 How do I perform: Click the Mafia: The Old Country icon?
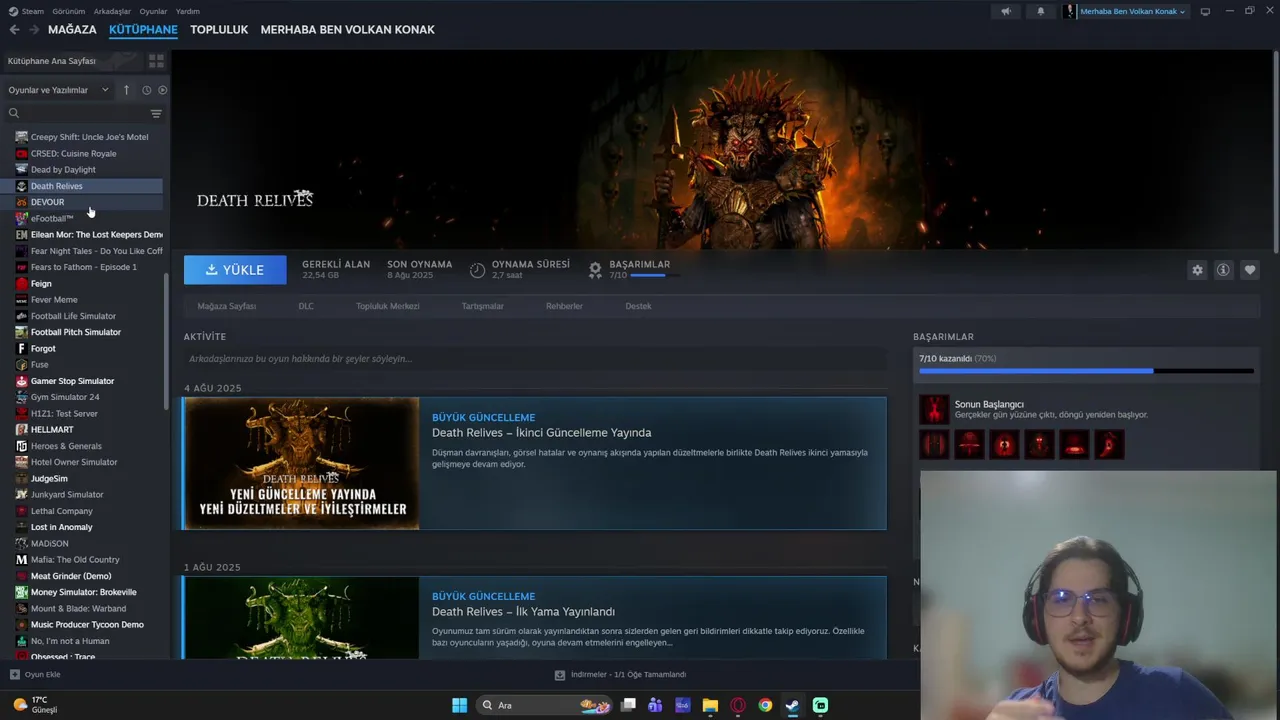click(22, 560)
